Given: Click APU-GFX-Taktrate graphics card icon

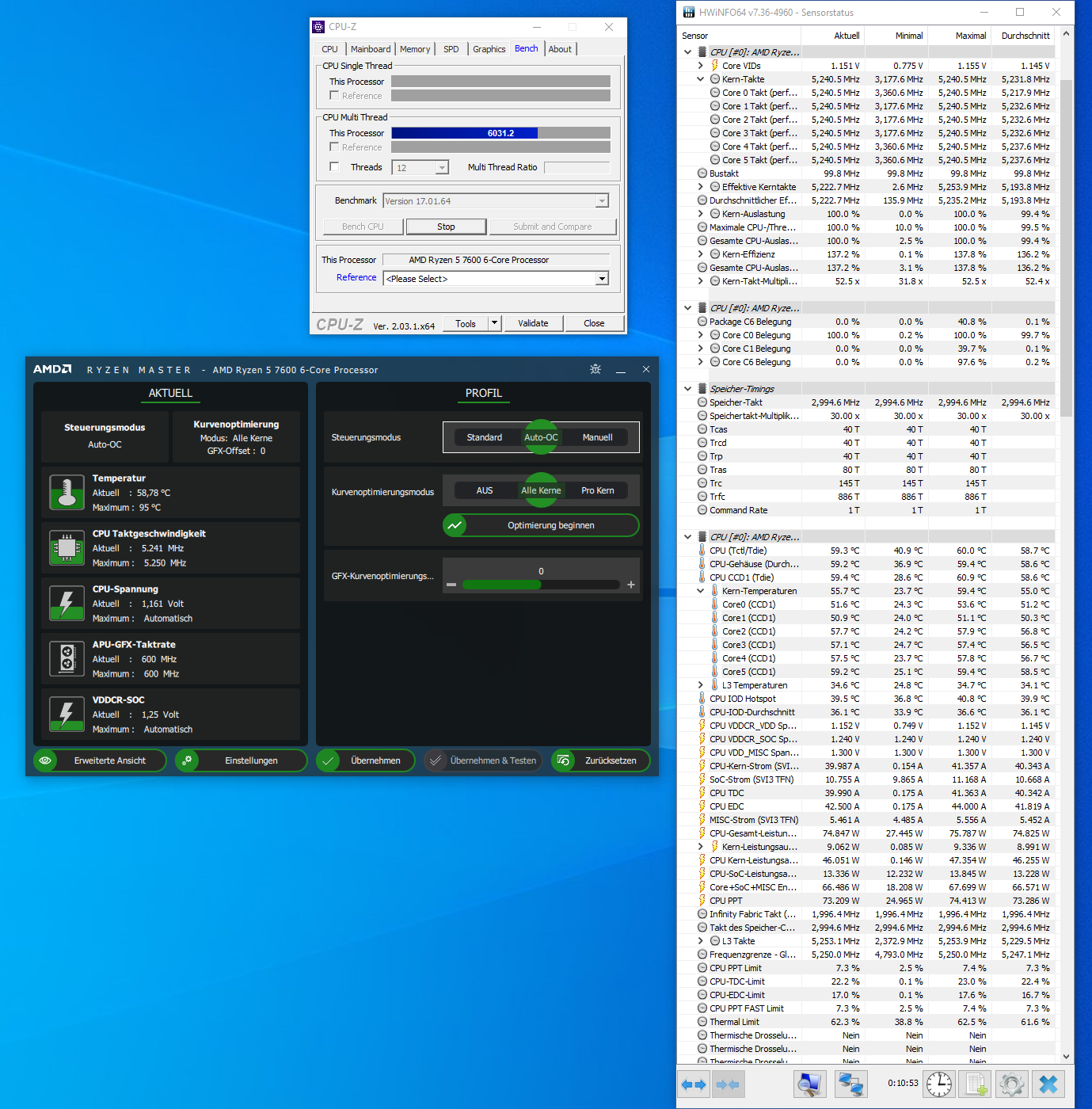Looking at the screenshot, I should pos(67,658).
